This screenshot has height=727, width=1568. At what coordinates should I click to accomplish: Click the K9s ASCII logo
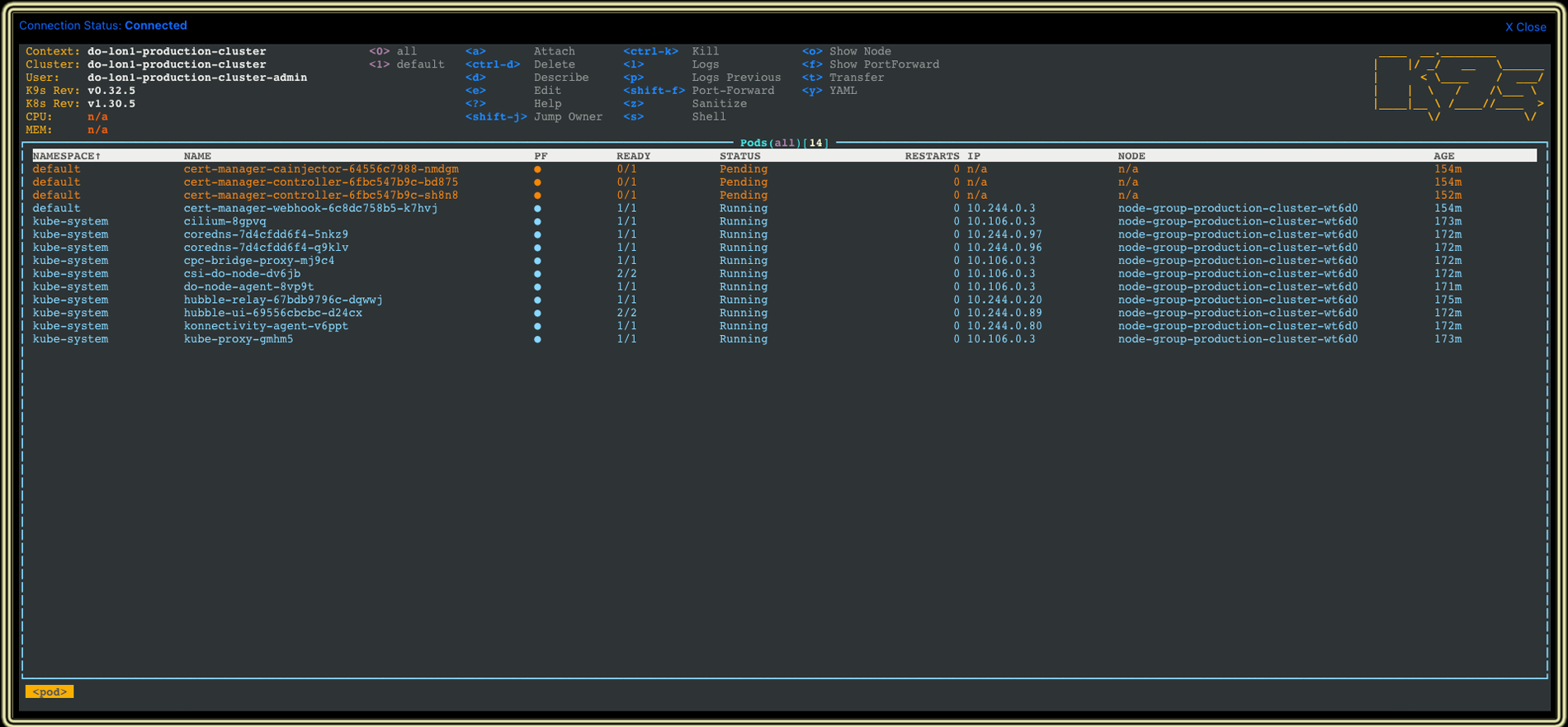click(x=1457, y=86)
